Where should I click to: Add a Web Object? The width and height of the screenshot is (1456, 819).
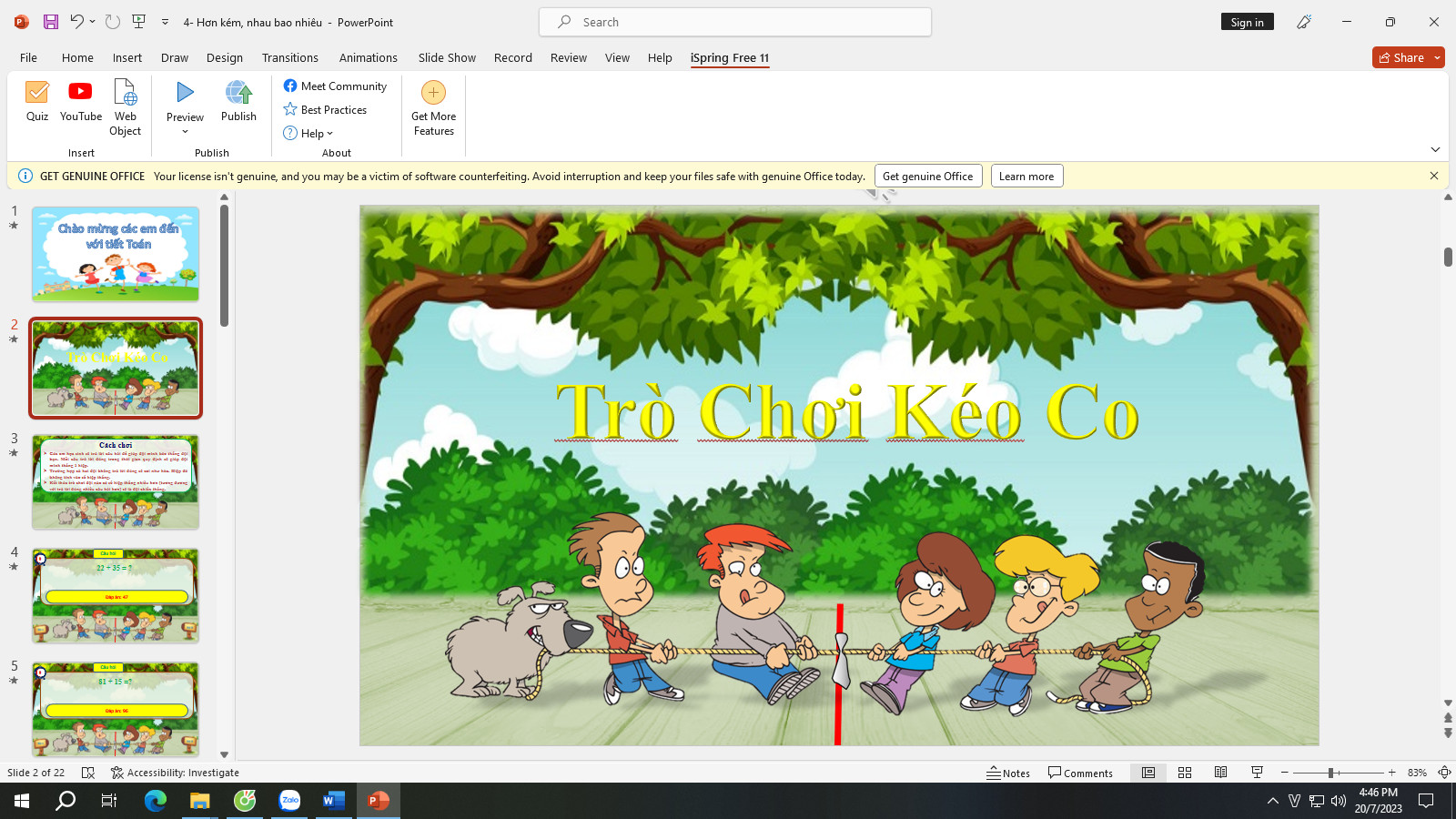pyautogui.click(x=126, y=107)
